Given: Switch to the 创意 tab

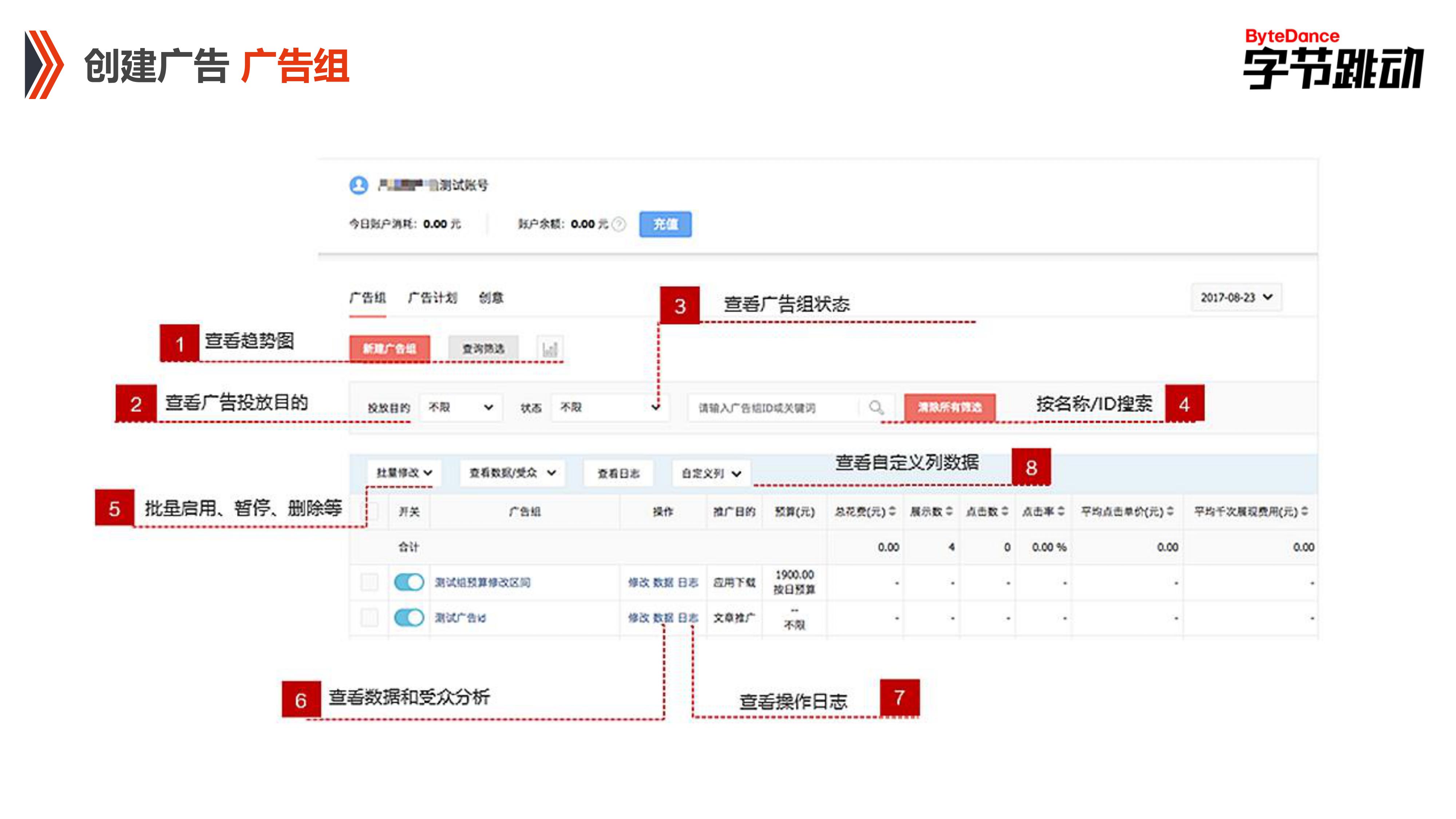Looking at the screenshot, I should tap(491, 297).
